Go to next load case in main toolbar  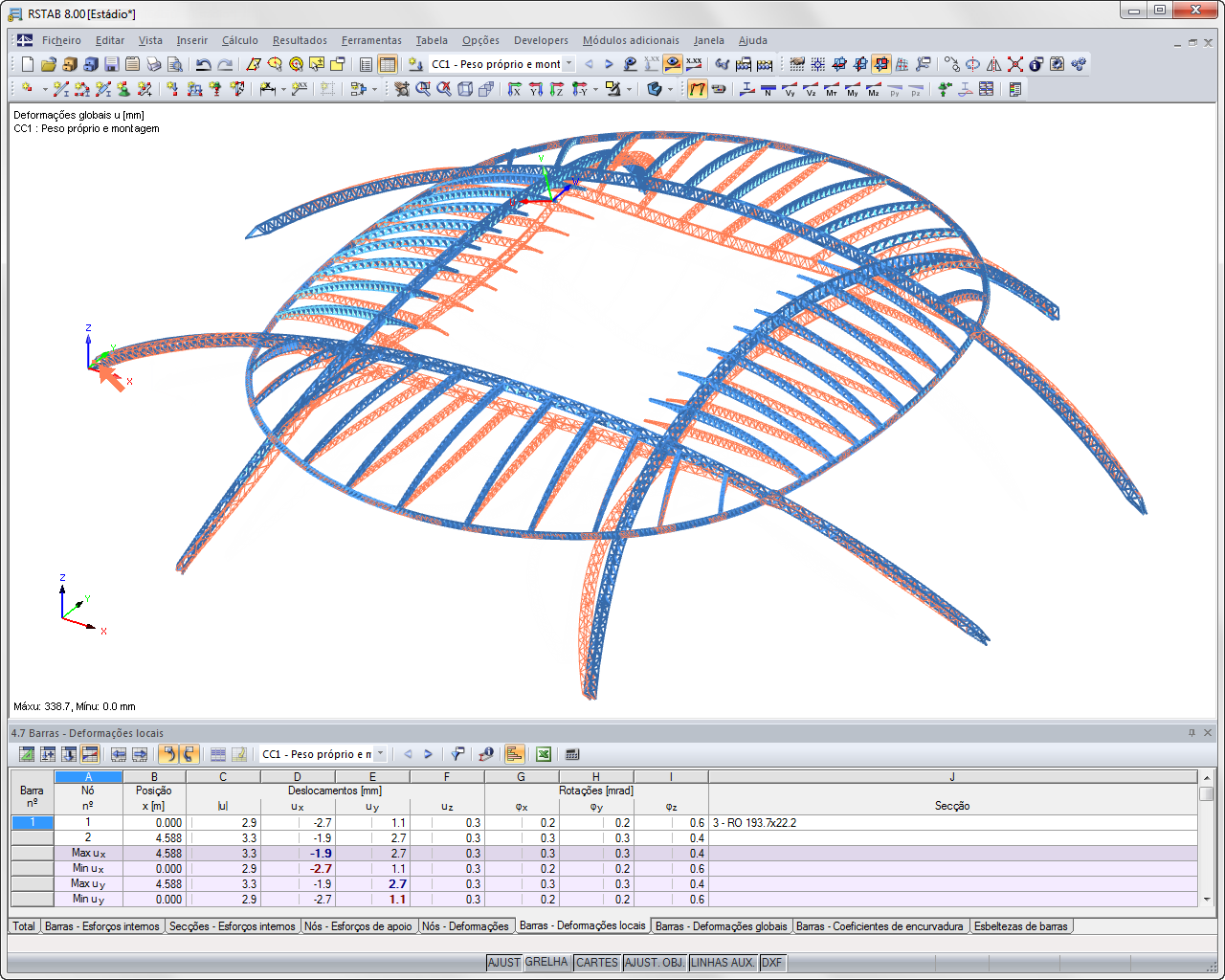click(609, 64)
